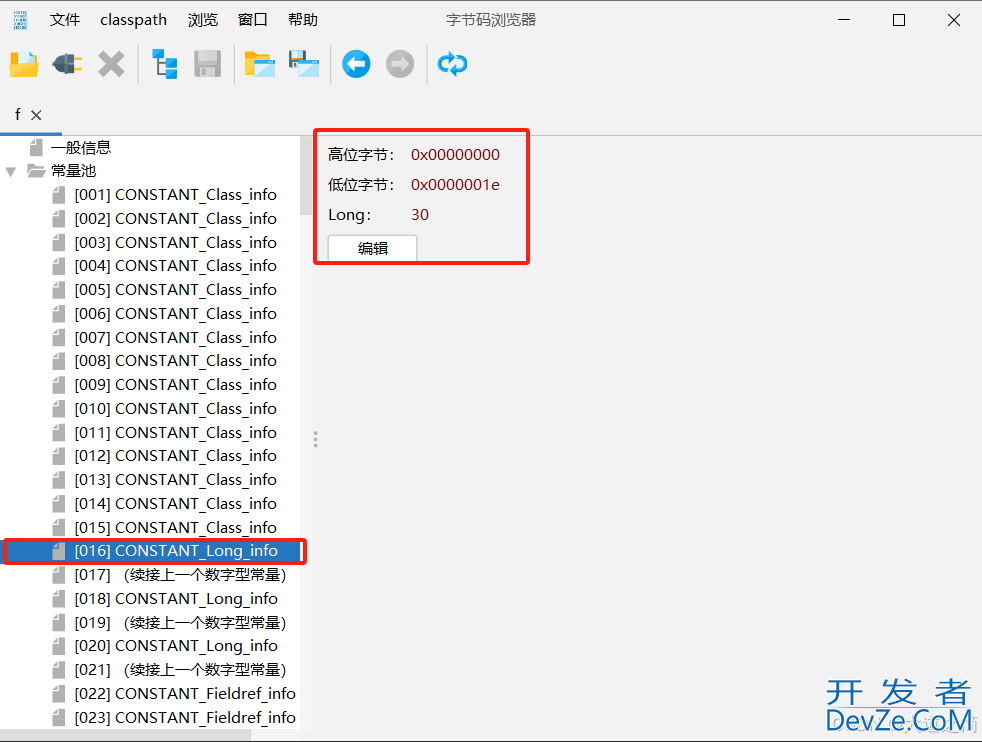
Task: Maximize the 字节码浏览器 window
Action: [x=899, y=20]
